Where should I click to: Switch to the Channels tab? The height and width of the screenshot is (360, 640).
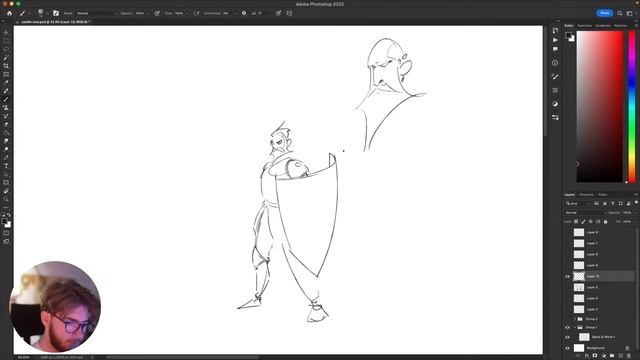point(586,195)
